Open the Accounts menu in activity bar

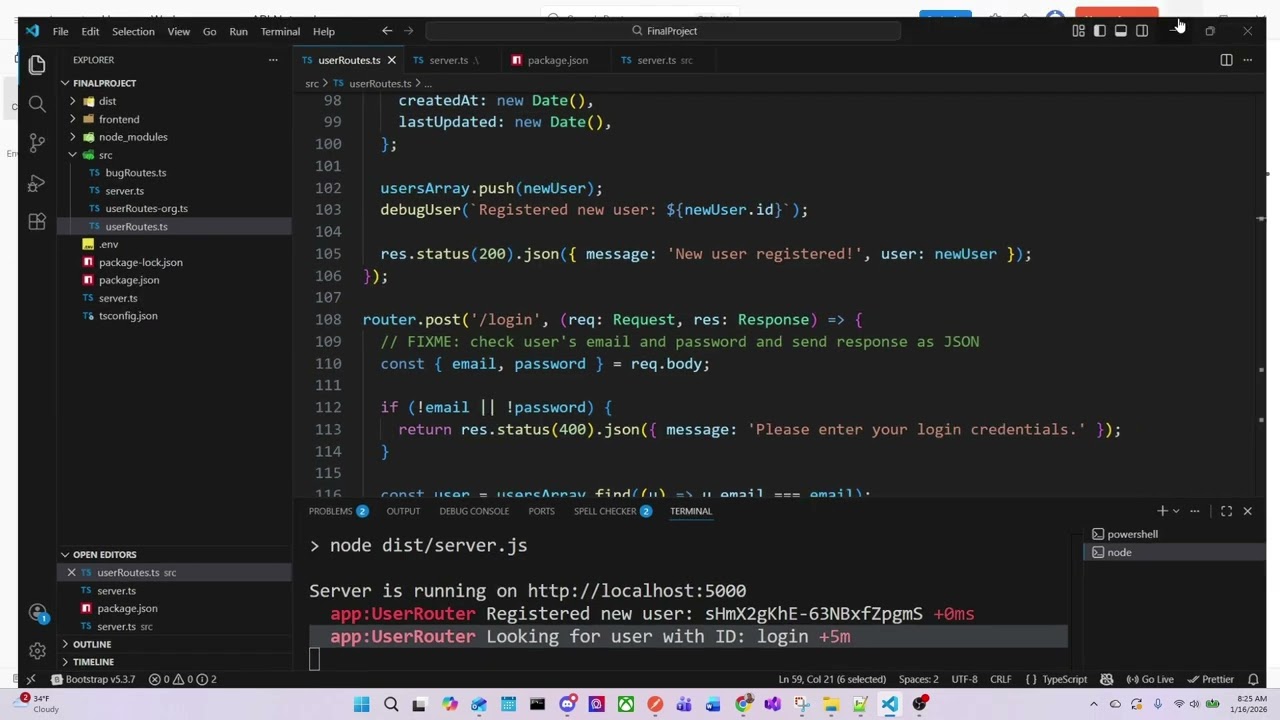pos(37,612)
